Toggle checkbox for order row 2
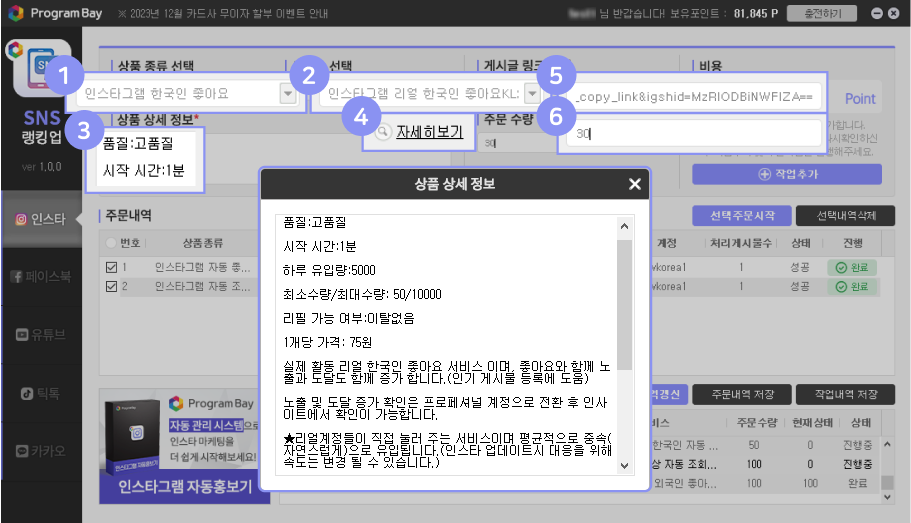The width and height of the screenshot is (911, 523). click(x=112, y=287)
